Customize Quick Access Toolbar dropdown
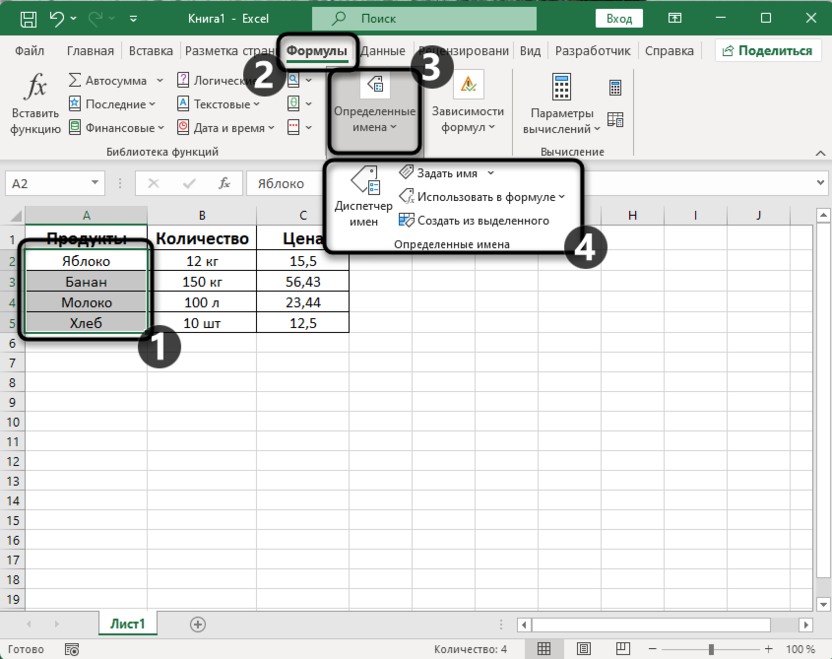This screenshot has height=659, width=832. coord(133,19)
